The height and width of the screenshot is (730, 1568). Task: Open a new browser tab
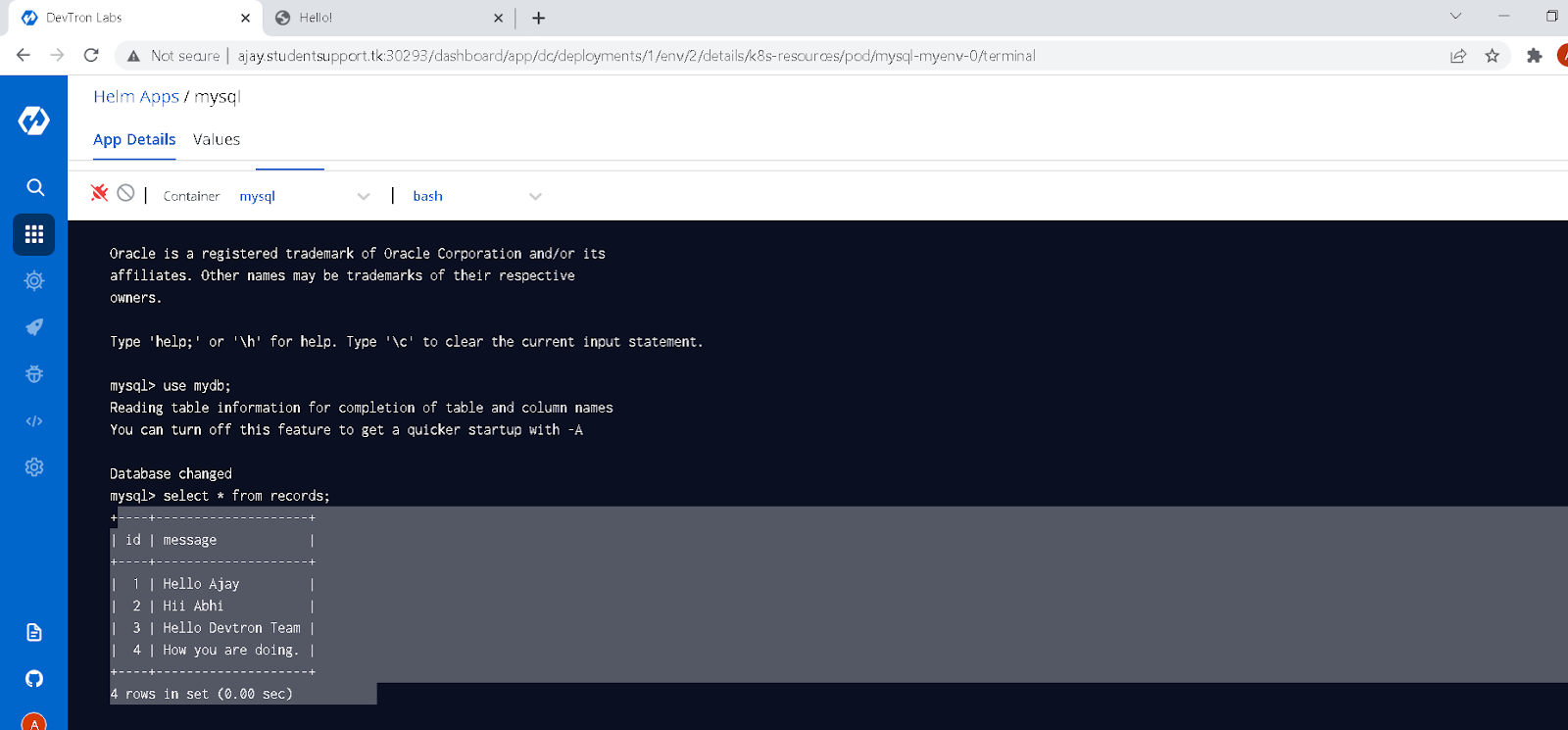click(x=538, y=18)
